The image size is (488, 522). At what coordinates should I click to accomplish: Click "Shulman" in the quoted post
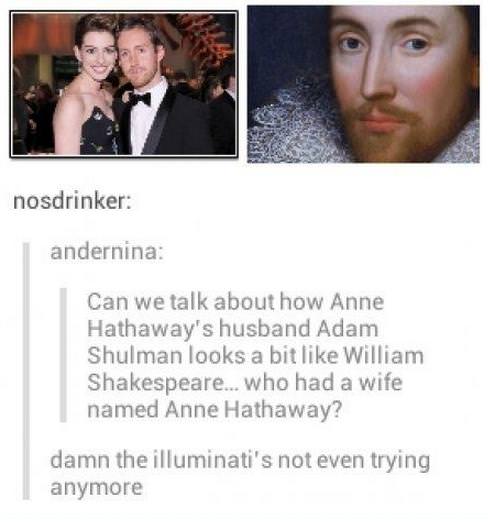pos(134,355)
